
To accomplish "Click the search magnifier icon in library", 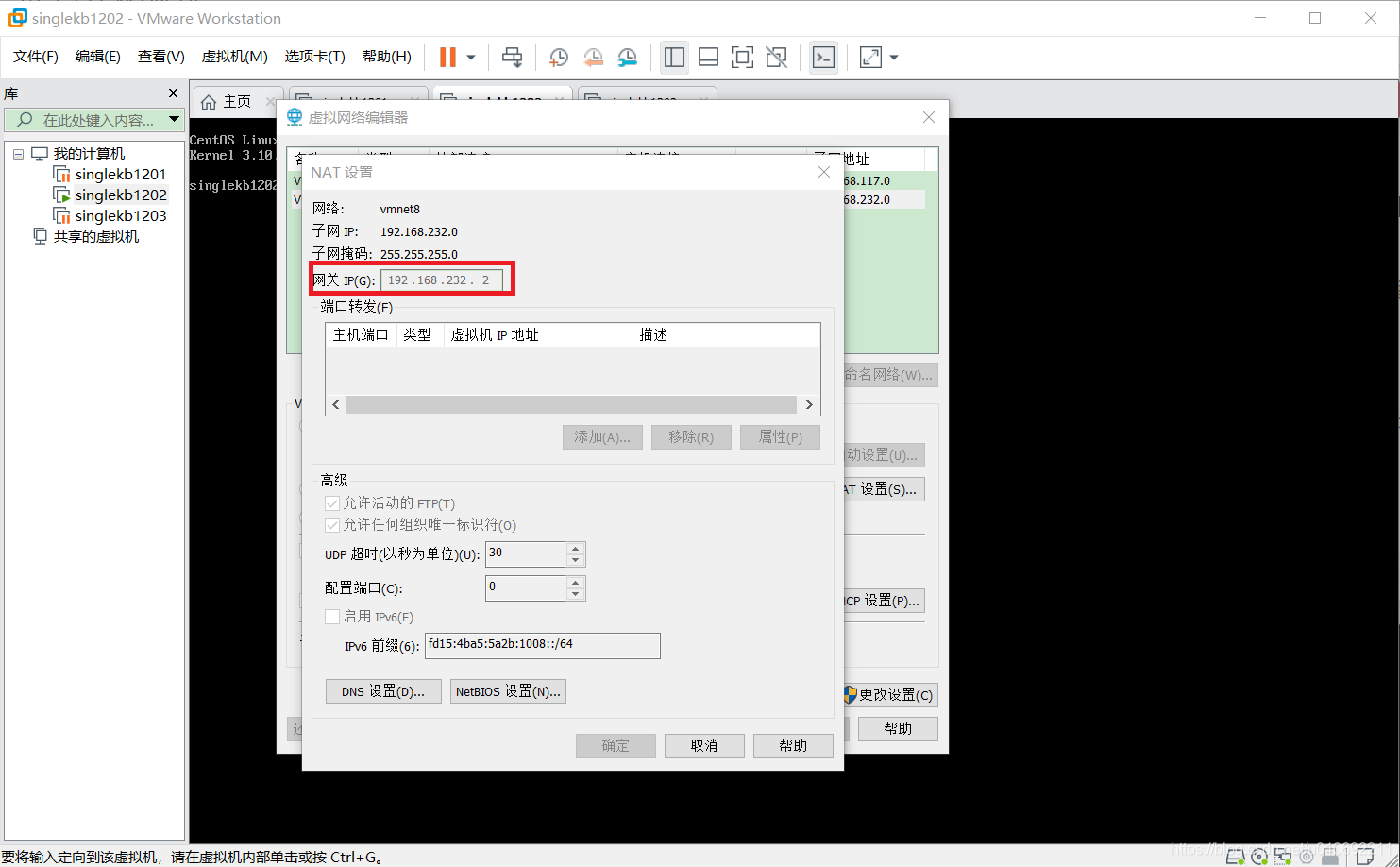I will click(x=25, y=120).
